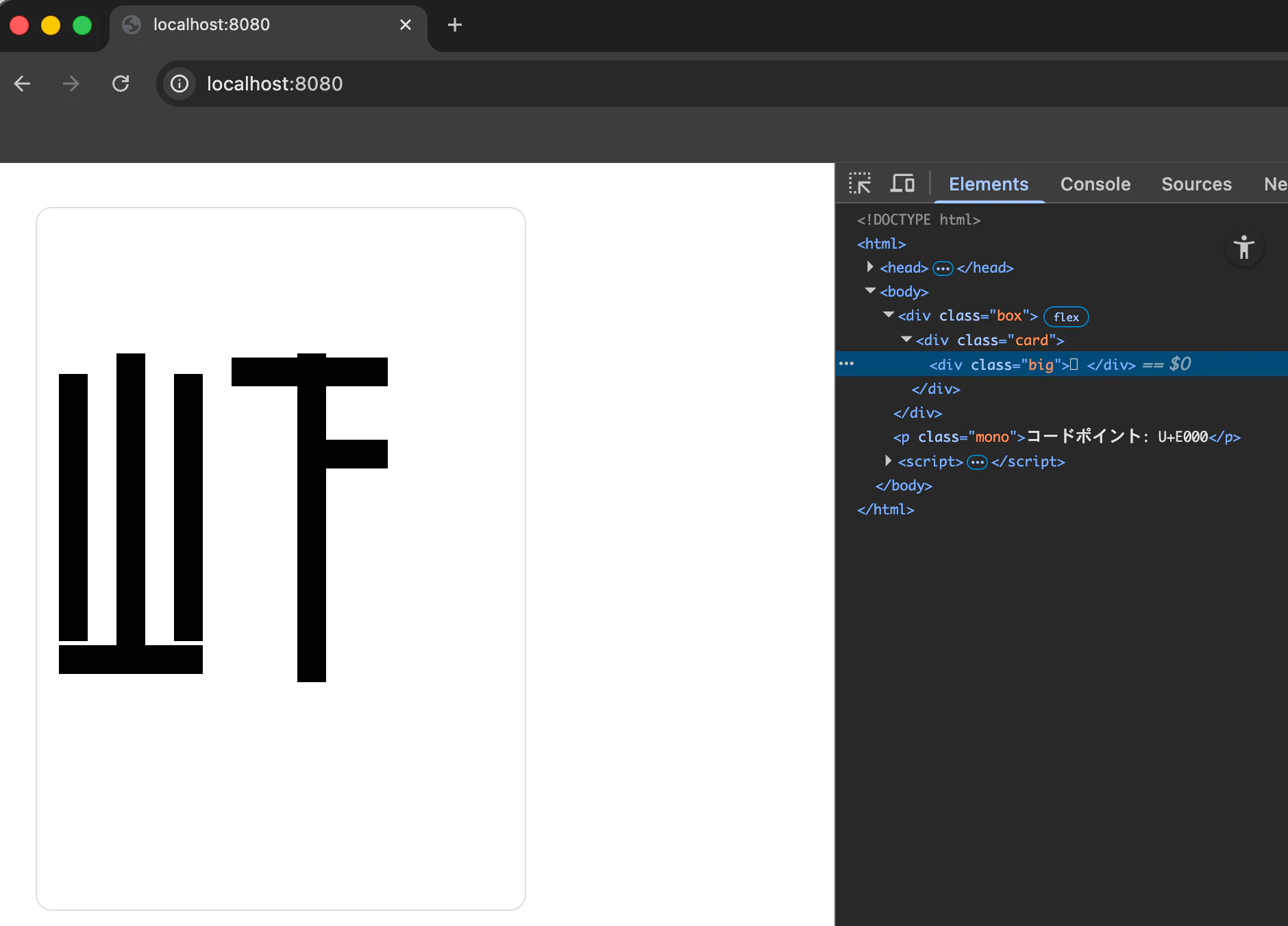Screen dimensions: 1288x926
Task: Click the browser forward arrow
Action: pyautogui.click(x=71, y=84)
